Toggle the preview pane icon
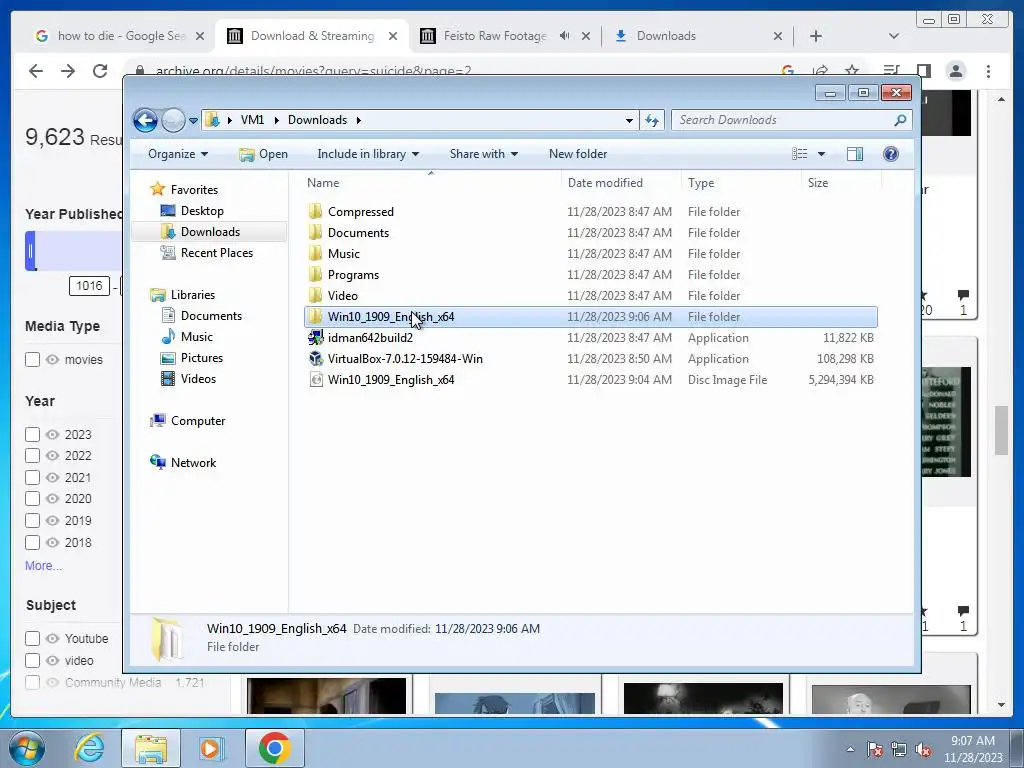Viewport: 1024px width, 768px height. [854, 154]
